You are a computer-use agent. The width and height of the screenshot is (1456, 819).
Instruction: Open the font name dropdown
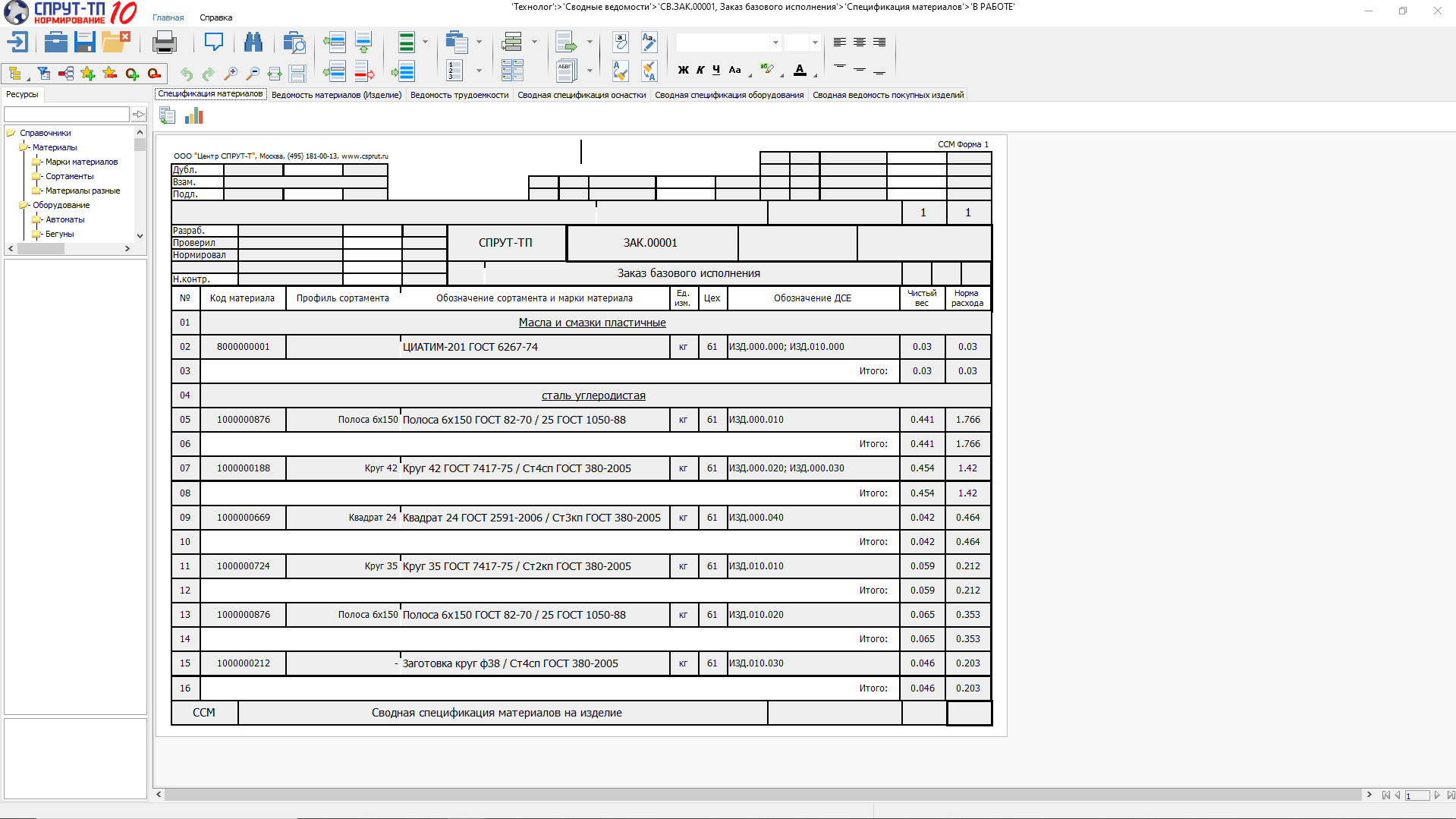(x=775, y=43)
